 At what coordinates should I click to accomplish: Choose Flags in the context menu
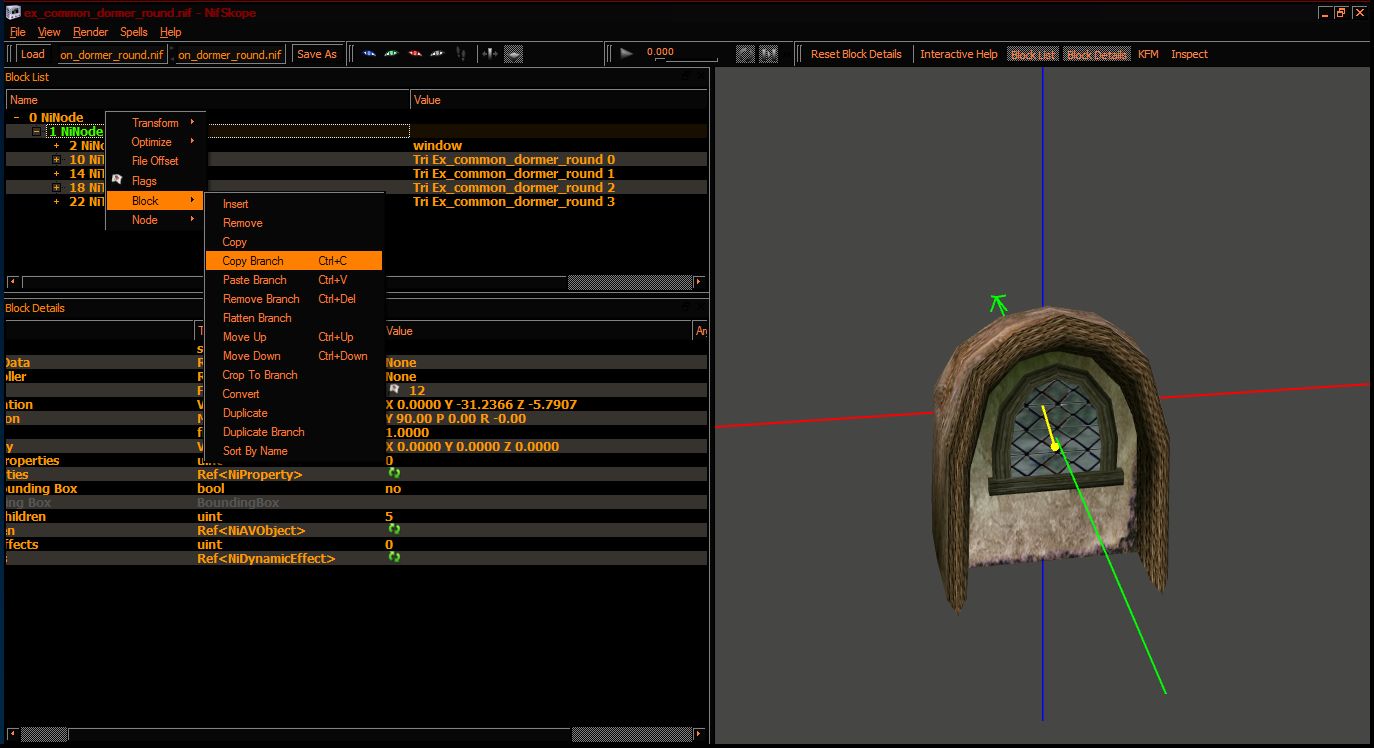pyautogui.click(x=155, y=181)
